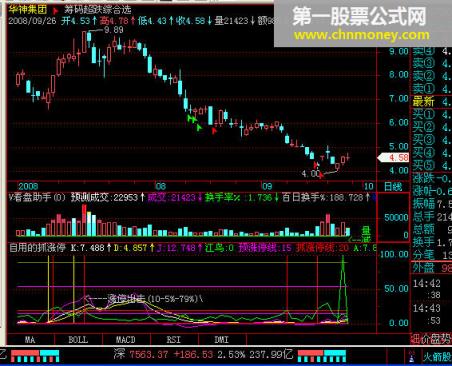
Task: Switch to the BOLL indicator tab
Action: (x=78, y=340)
